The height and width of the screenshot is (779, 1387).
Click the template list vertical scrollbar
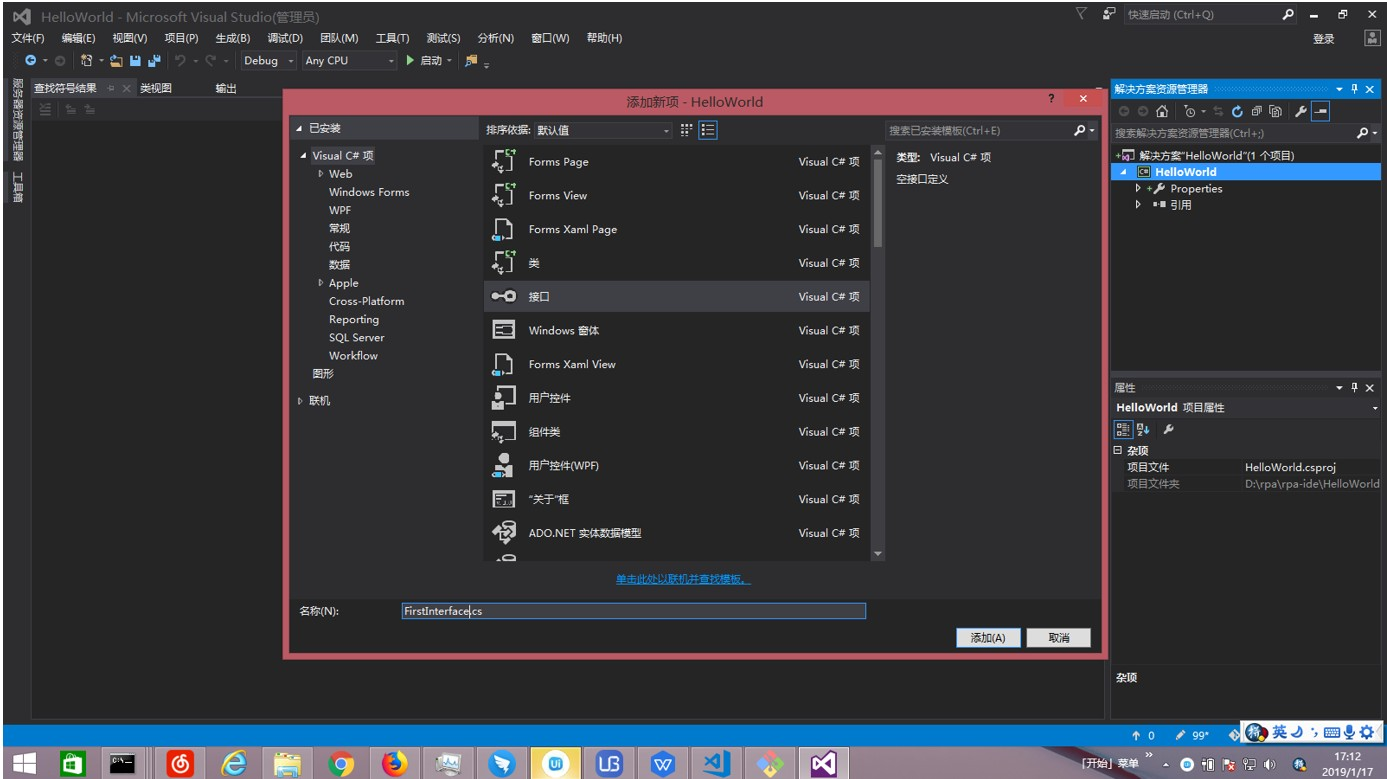[878, 354]
